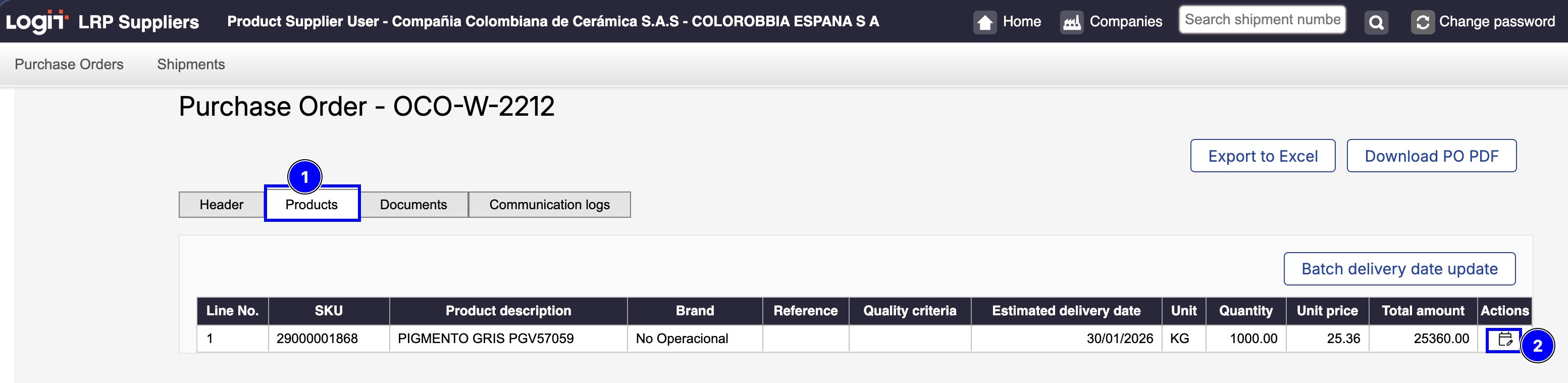Image resolution: width=1568 pixels, height=383 pixels.
Task: Click the Export to Excel button
Action: pyautogui.click(x=1263, y=157)
